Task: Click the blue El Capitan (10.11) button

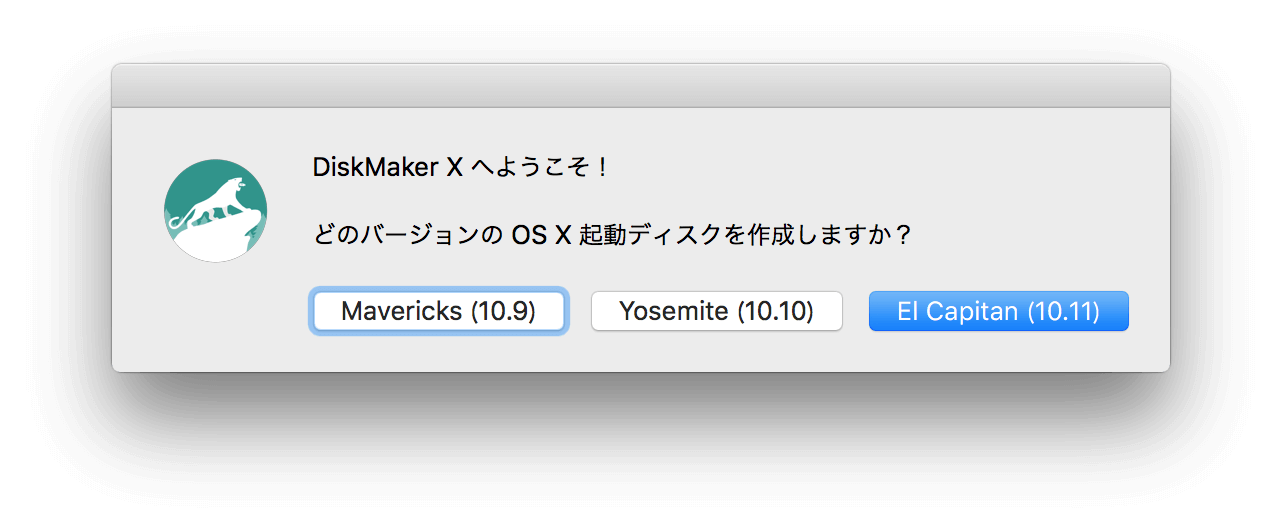Action: click(x=999, y=311)
